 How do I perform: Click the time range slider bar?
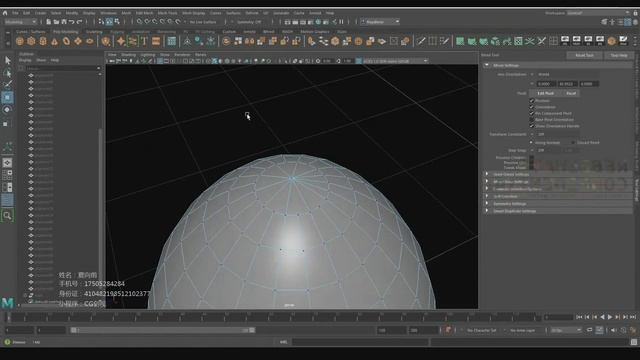[162, 330]
